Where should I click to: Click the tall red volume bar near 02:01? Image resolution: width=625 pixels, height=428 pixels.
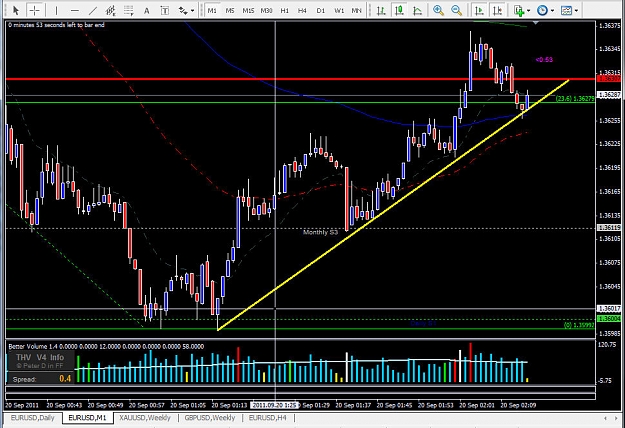tap(470, 363)
